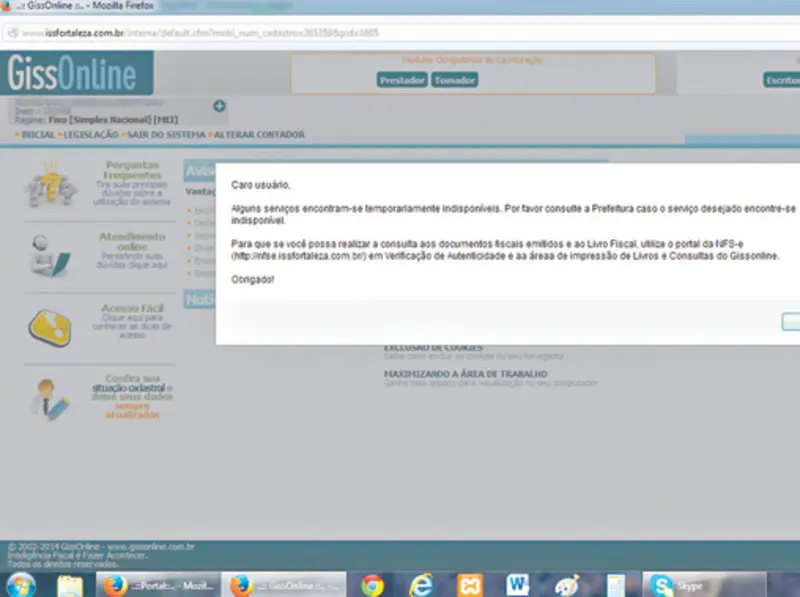Click the situação cadastral person icon
Image resolution: width=800 pixels, height=597 pixels.
(48, 397)
